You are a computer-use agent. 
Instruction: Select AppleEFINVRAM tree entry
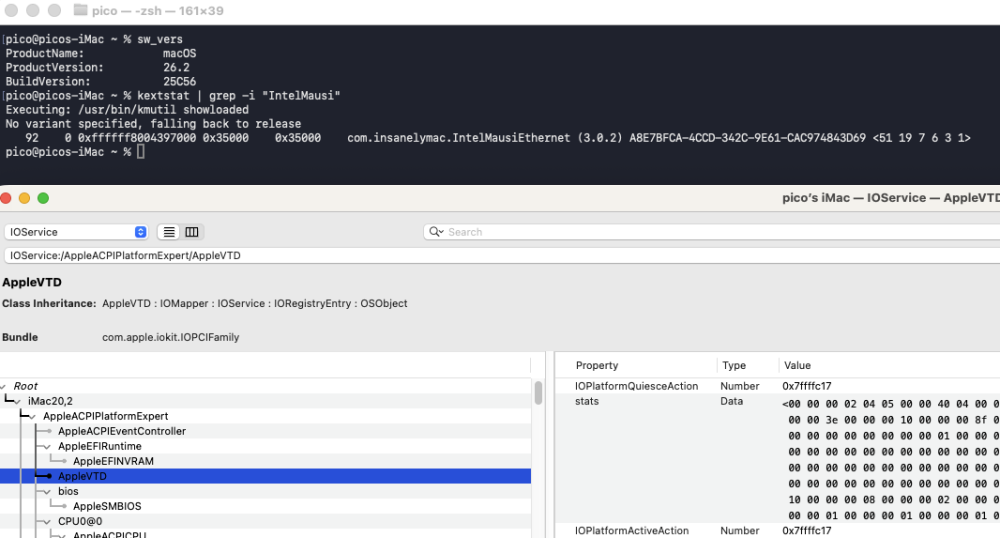point(113,462)
